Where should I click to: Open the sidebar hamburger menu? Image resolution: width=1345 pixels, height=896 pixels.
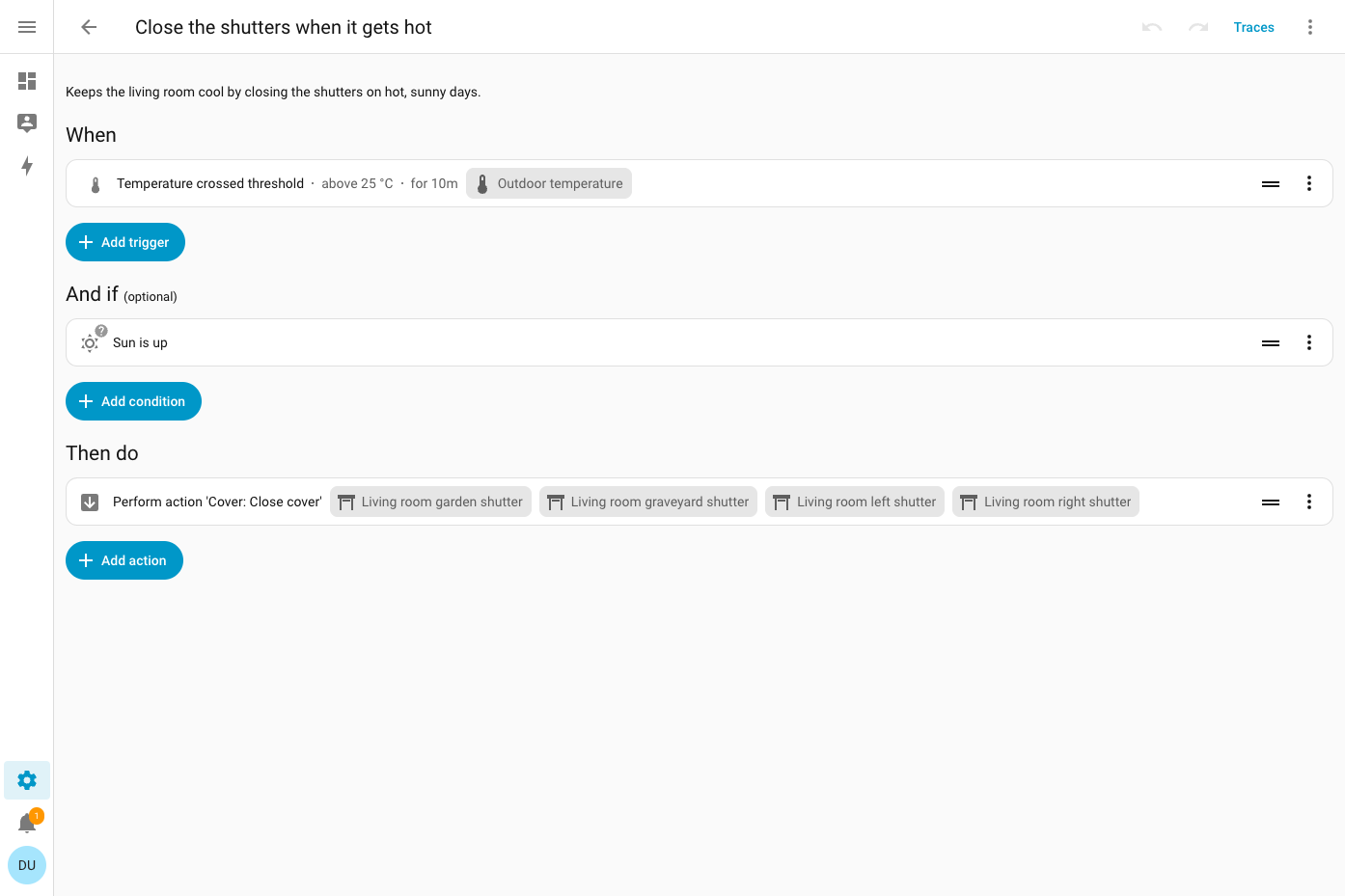[x=27, y=27]
